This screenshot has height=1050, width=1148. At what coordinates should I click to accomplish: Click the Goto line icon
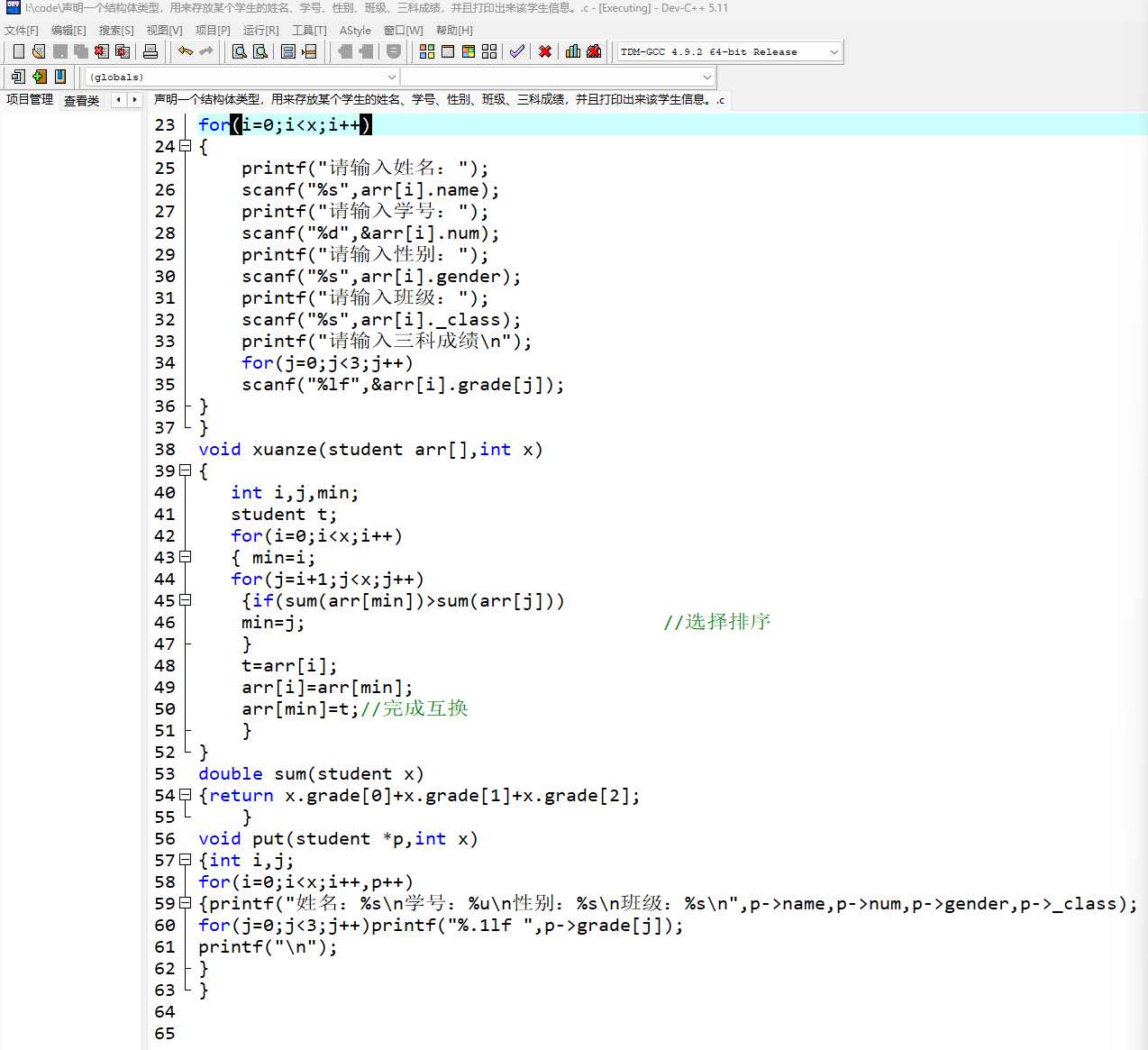coord(309,51)
